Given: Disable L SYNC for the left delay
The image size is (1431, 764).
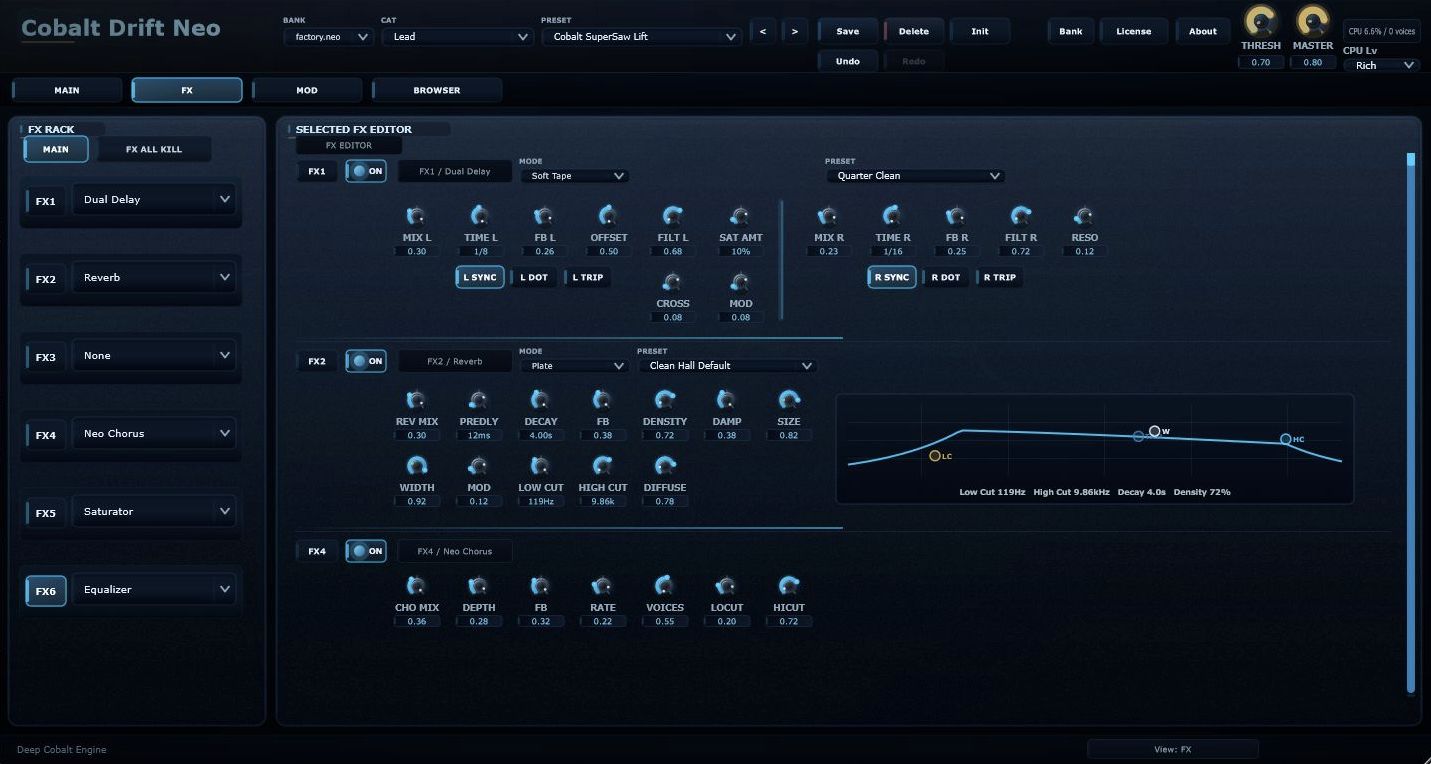Looking at the screenshot, I should pos(480,277).
